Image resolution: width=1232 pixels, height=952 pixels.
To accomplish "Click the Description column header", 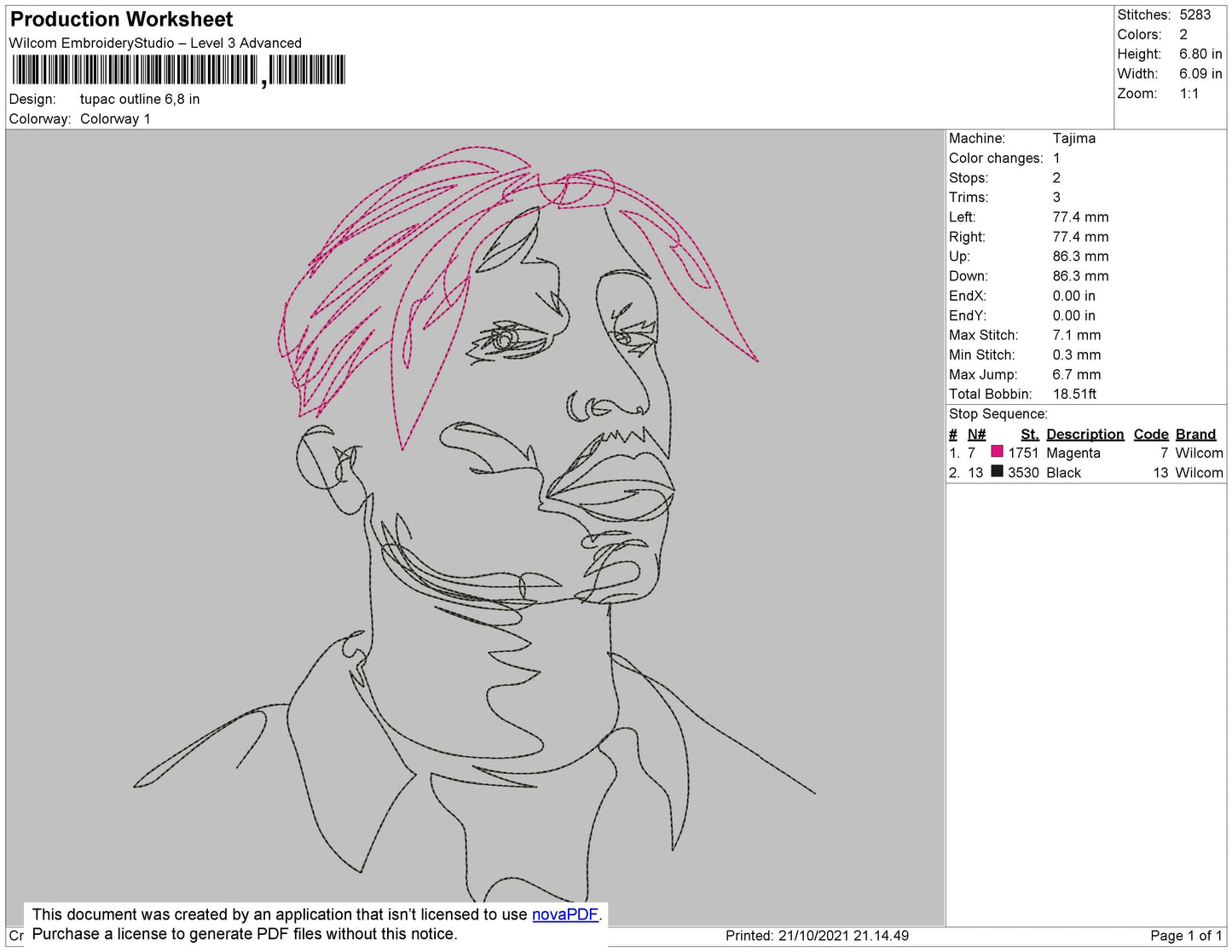I will pyautogui.click(x=1084, y=434).
